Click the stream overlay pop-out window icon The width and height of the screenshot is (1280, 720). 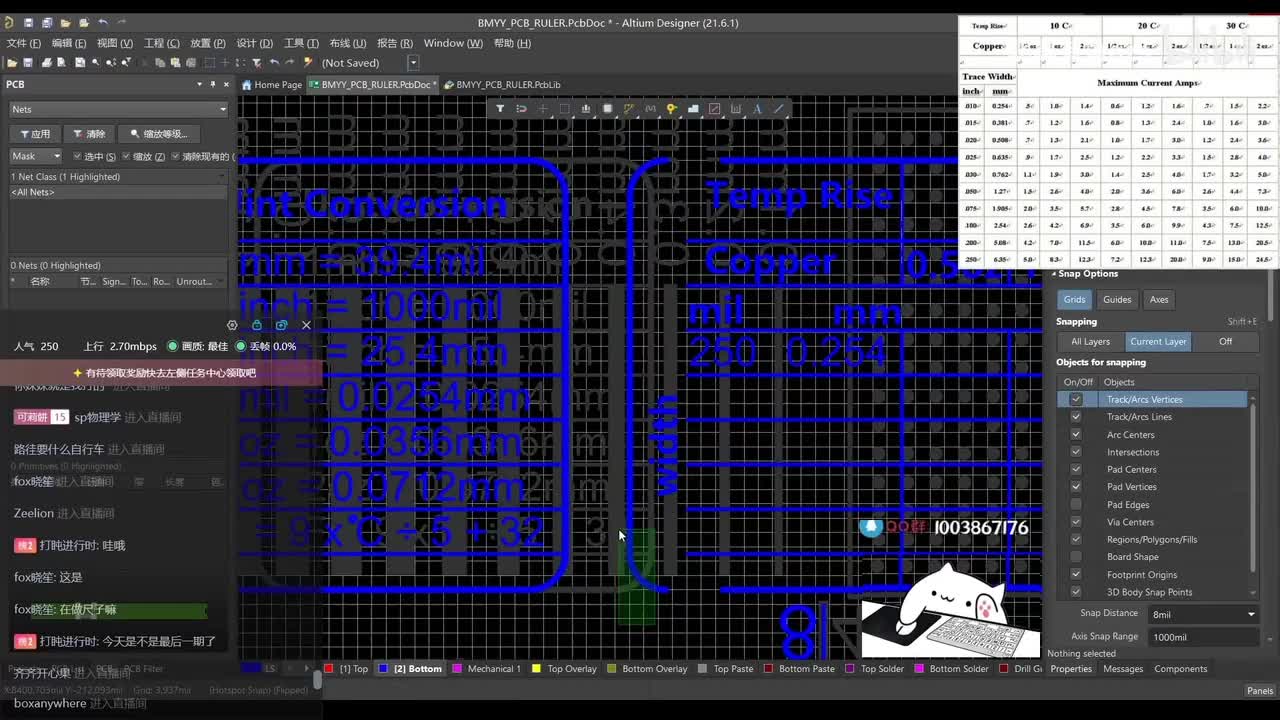(281, 325)
